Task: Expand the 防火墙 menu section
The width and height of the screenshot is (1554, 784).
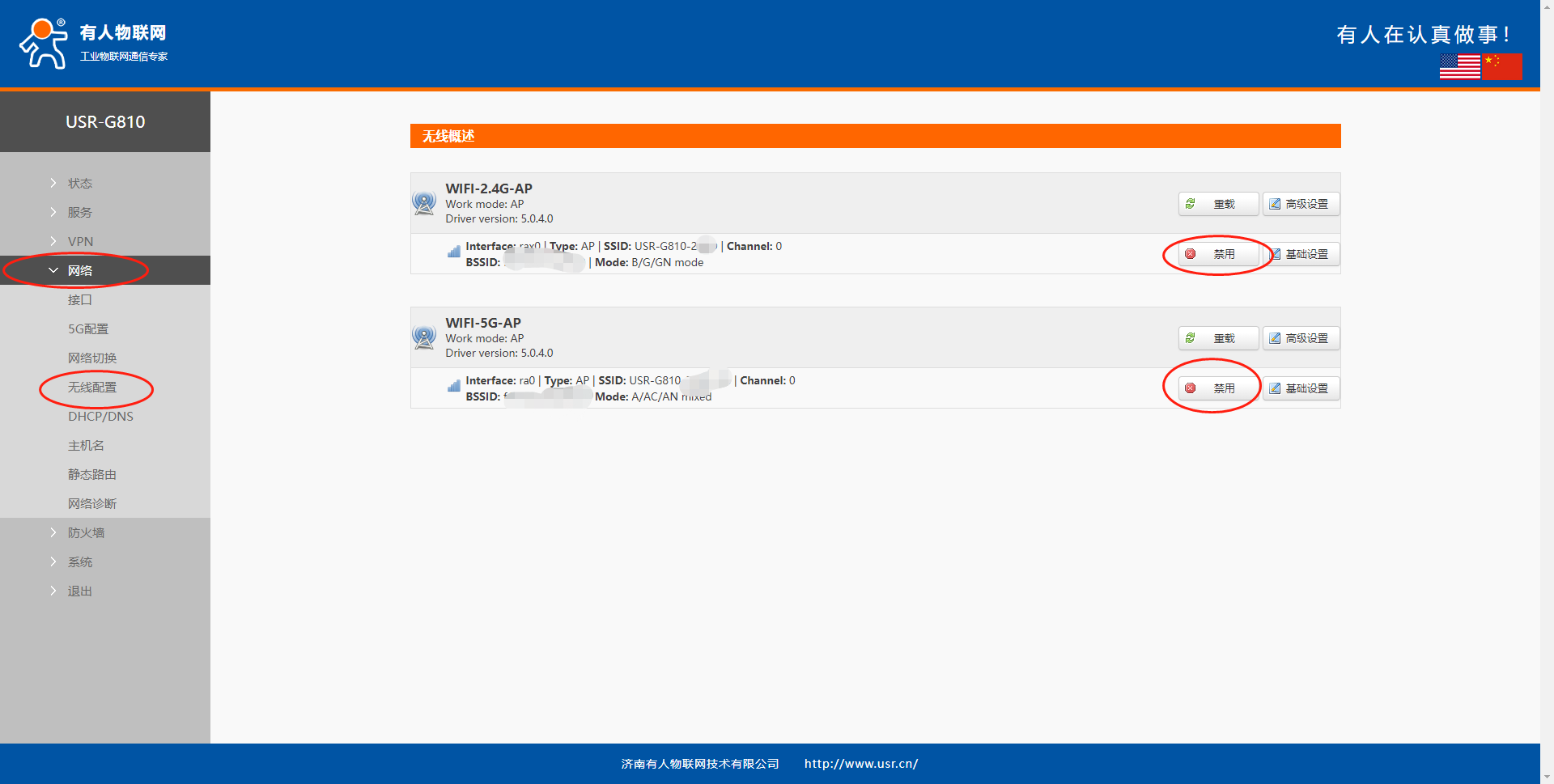Action: tap(86, 533)
